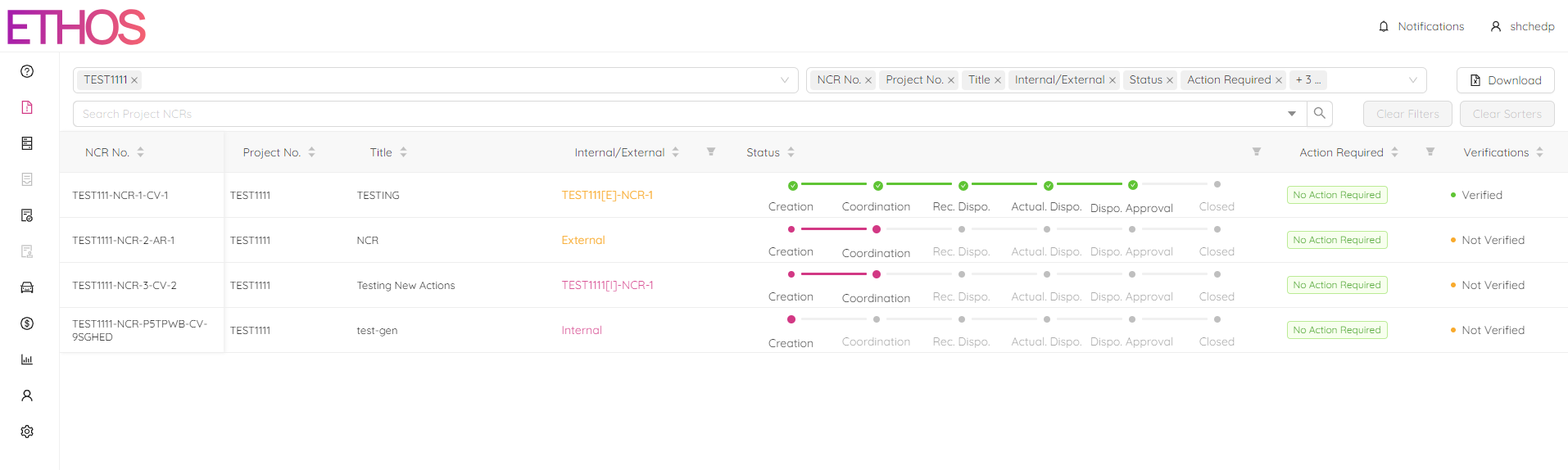Open the search box caret dropdown
The image size is (1568, 470).
tap(1292, 114)
